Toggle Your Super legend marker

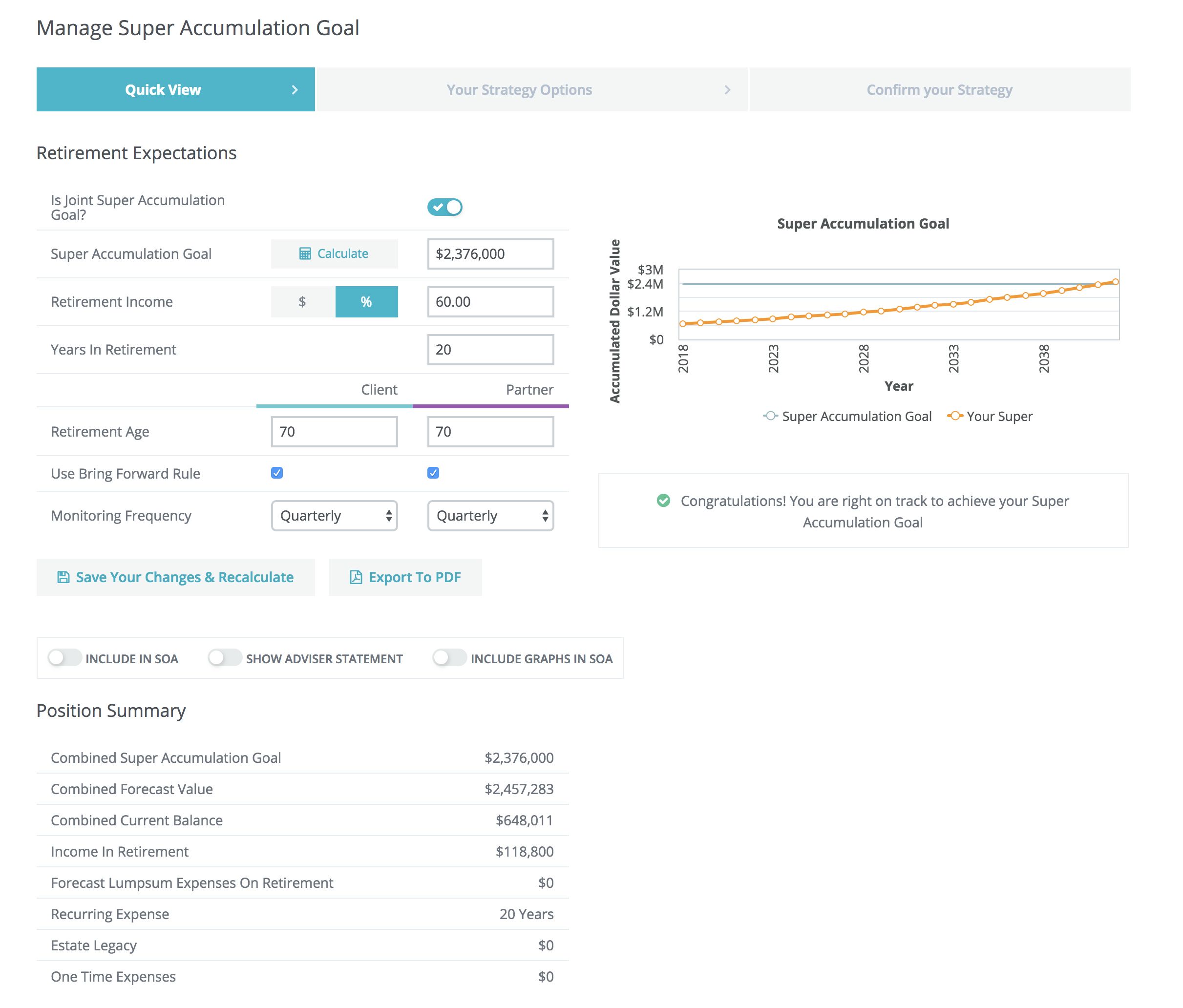coord(954,416)
